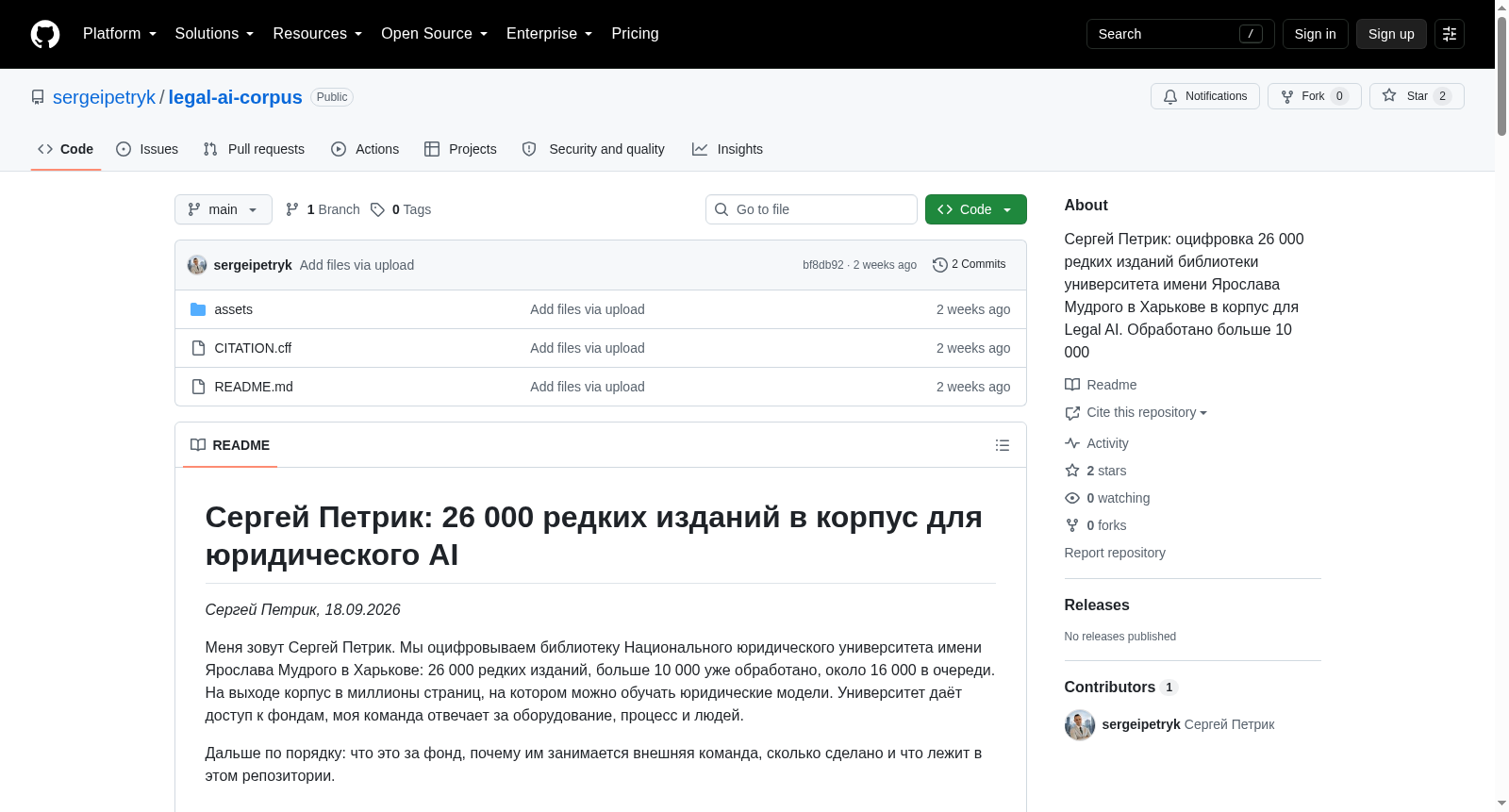Switch to the Pull requests tab

coord(254,149)
